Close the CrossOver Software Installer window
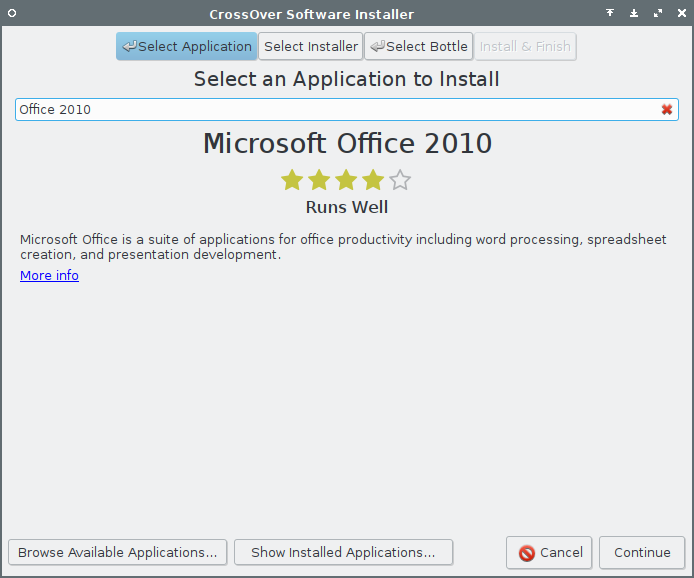The image size is (694, 578). [x=682, y=13]
